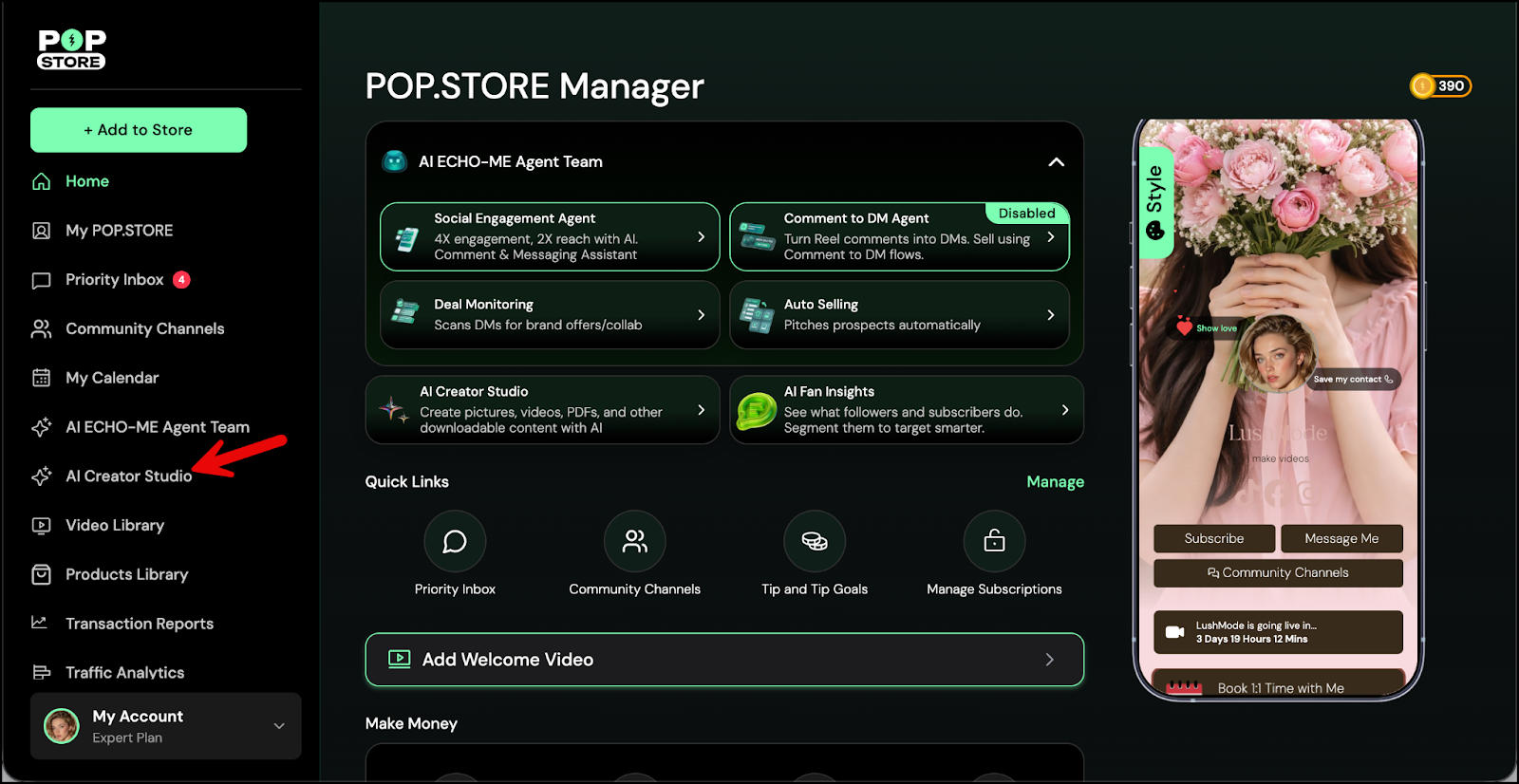Open the Style palette tab on preview
Viewport: 1519px width, 784px height.
[x=1155, y=202]
